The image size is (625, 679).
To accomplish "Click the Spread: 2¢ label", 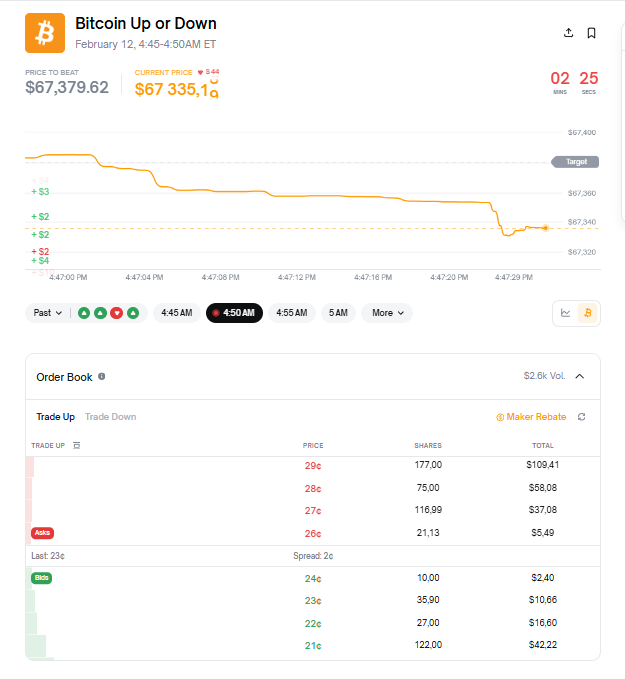I will click(x=313, y=556).
